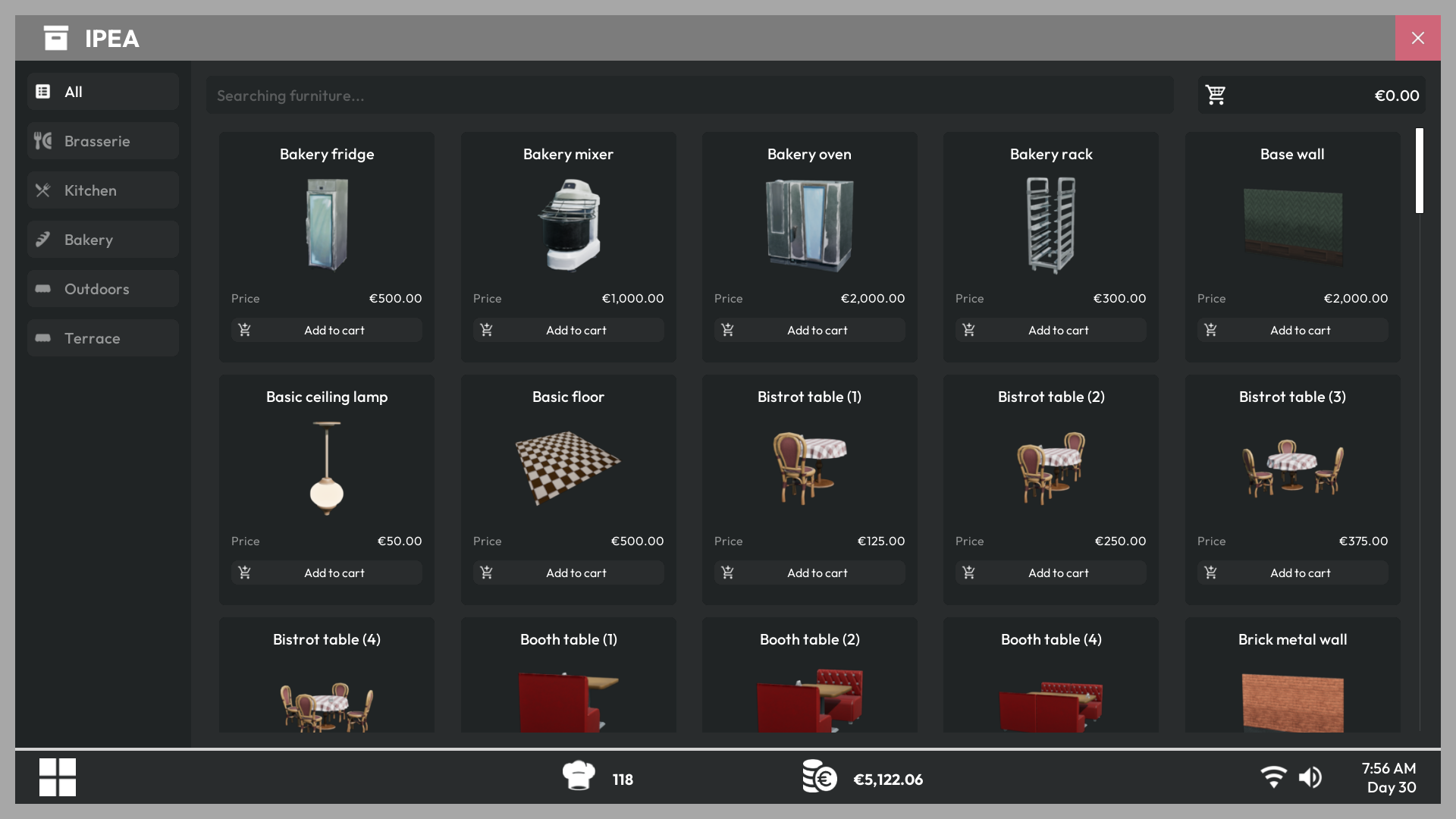Mute sound via the speaker icon
The height and width of the screenshot is (819, 1456).
tap(1310, 777)
